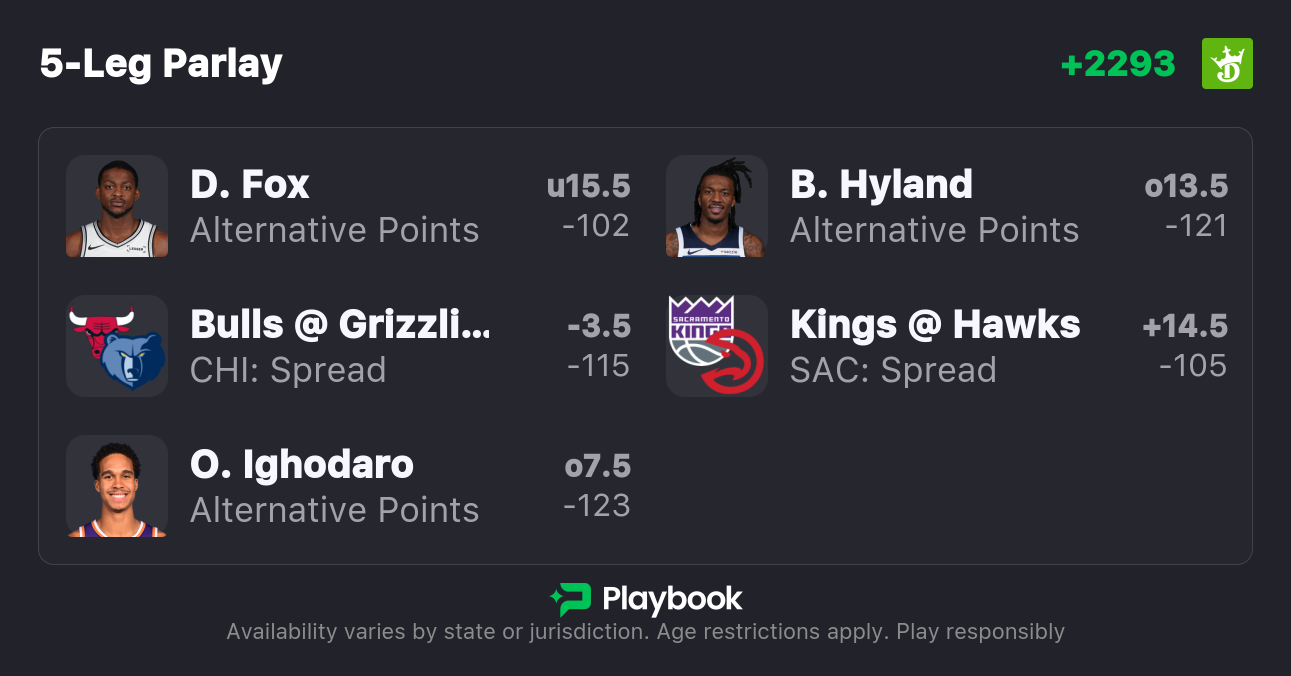1291x676 pixels.
Task: Select the +2293 parlay odds
Action: click(x=1118, y=64)
